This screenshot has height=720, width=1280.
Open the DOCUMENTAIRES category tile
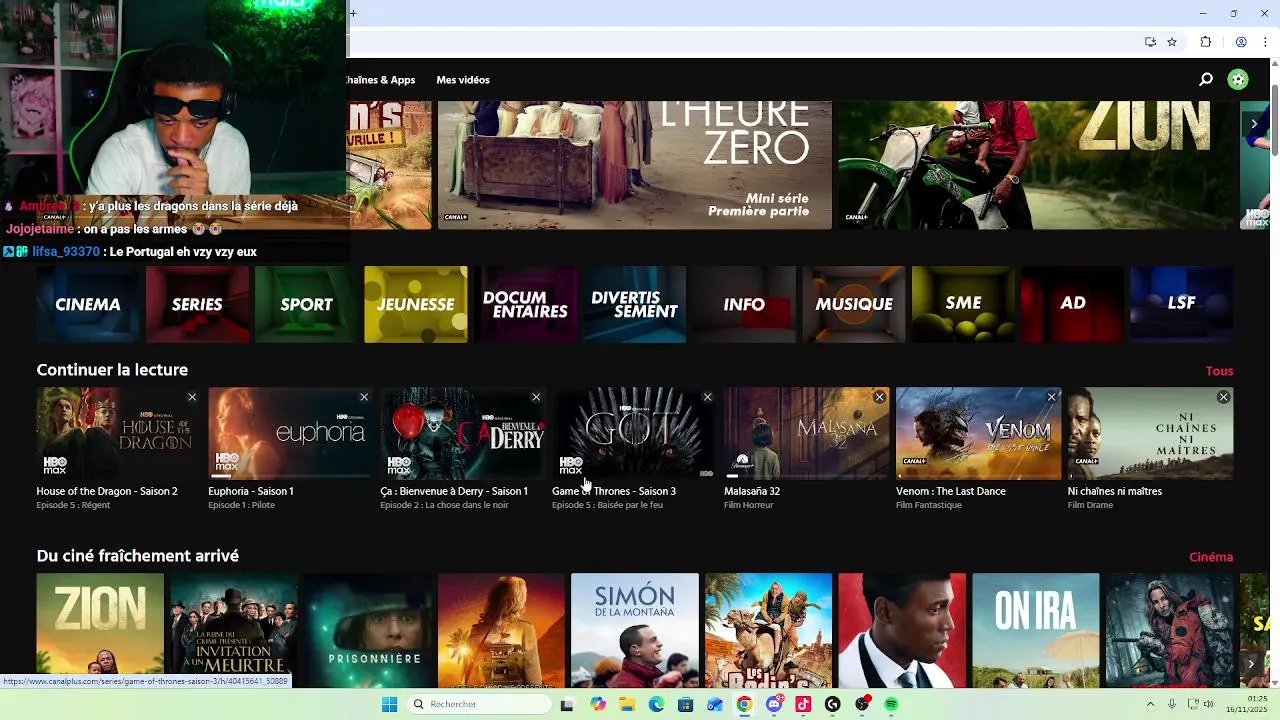click(525, 304)
